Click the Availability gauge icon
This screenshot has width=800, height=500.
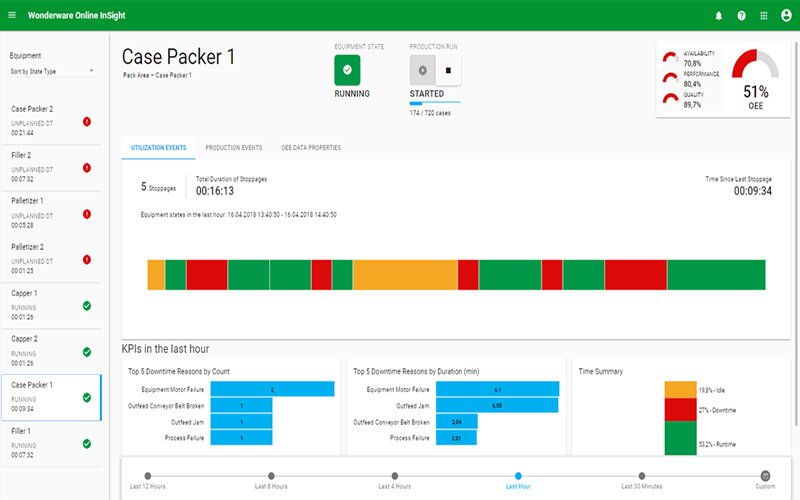670,57
